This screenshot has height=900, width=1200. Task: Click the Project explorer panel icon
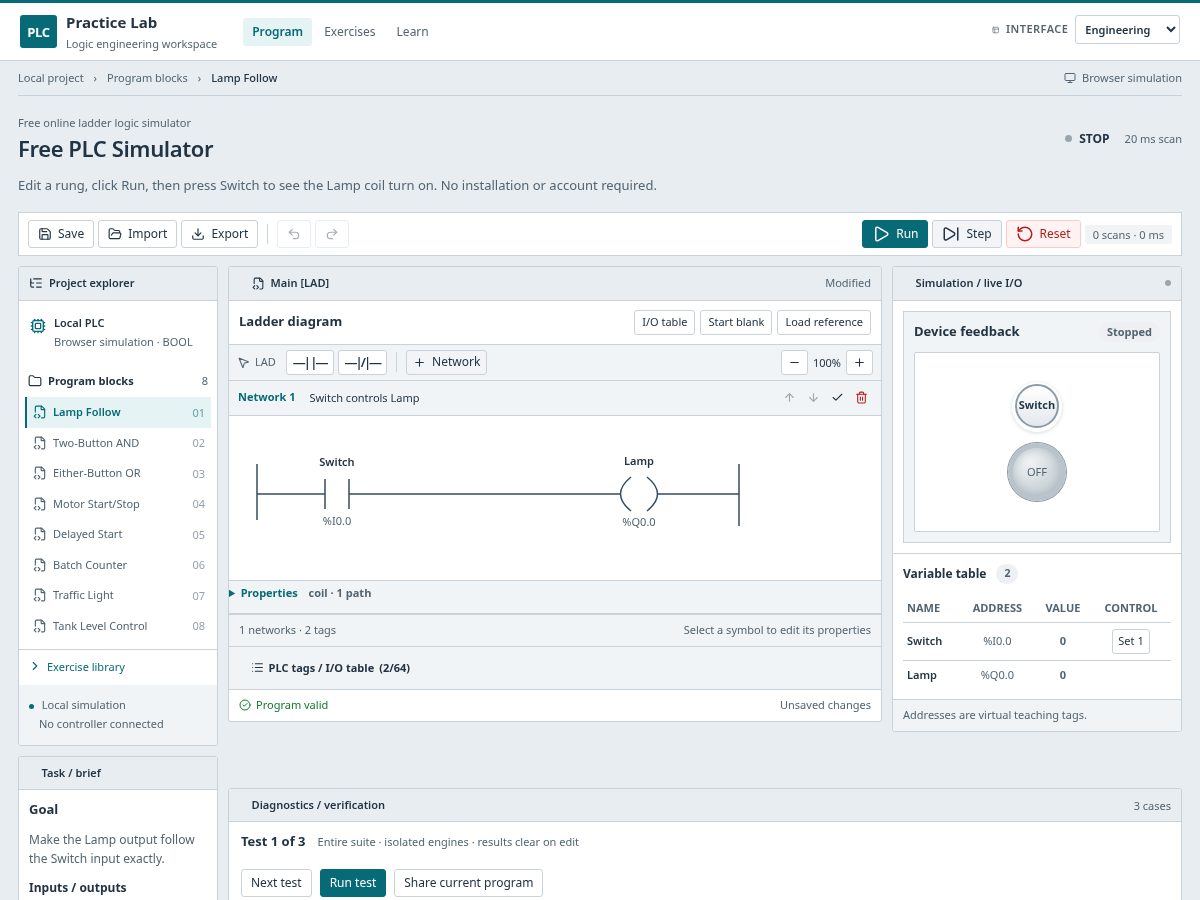click(x=36, y=283)
